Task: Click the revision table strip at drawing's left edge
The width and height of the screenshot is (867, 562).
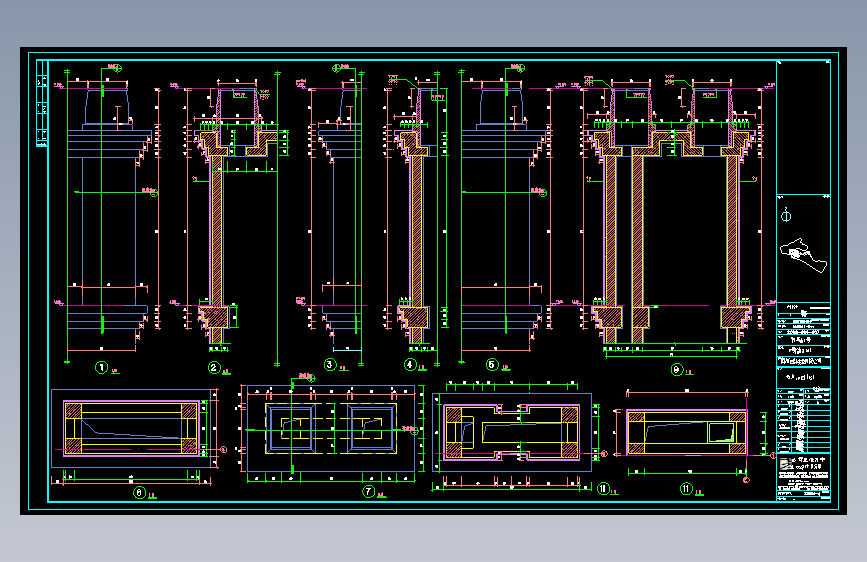Action: (x=42, y=103)
